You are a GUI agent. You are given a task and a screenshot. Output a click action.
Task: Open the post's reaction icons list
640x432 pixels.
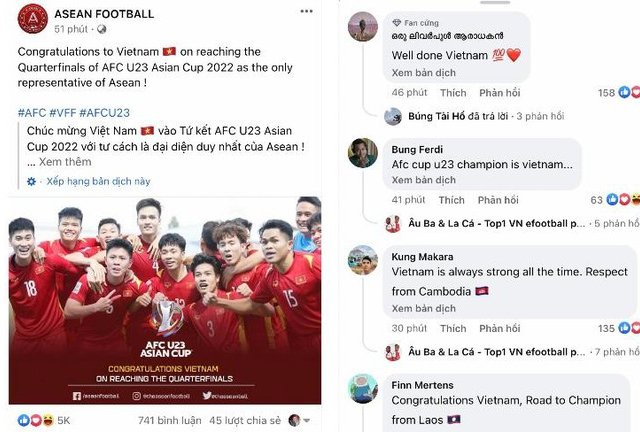(x=36, y=420)
